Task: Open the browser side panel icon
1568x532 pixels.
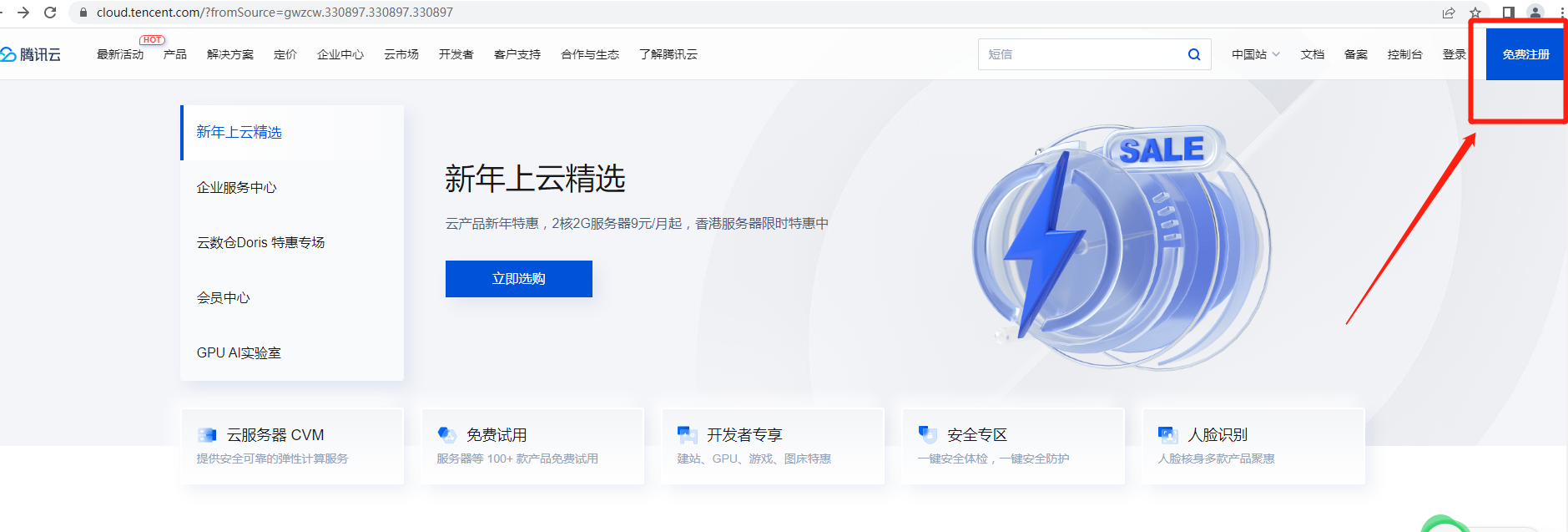Action: coord(1509,13)
